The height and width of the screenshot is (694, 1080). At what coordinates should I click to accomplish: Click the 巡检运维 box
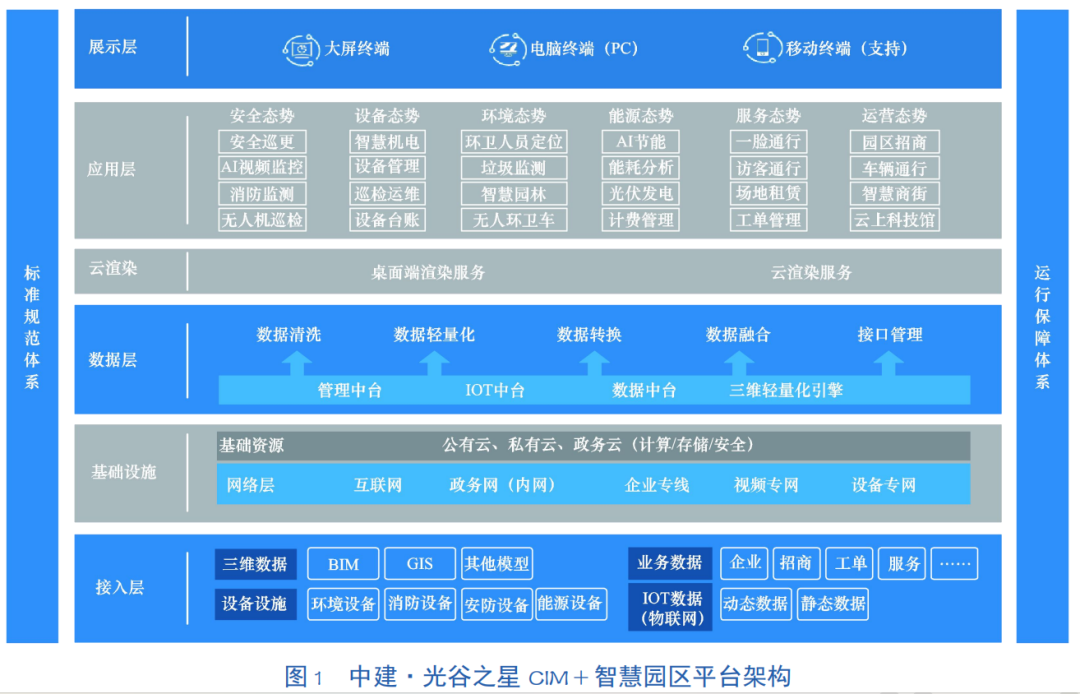[x=387, y=193]
